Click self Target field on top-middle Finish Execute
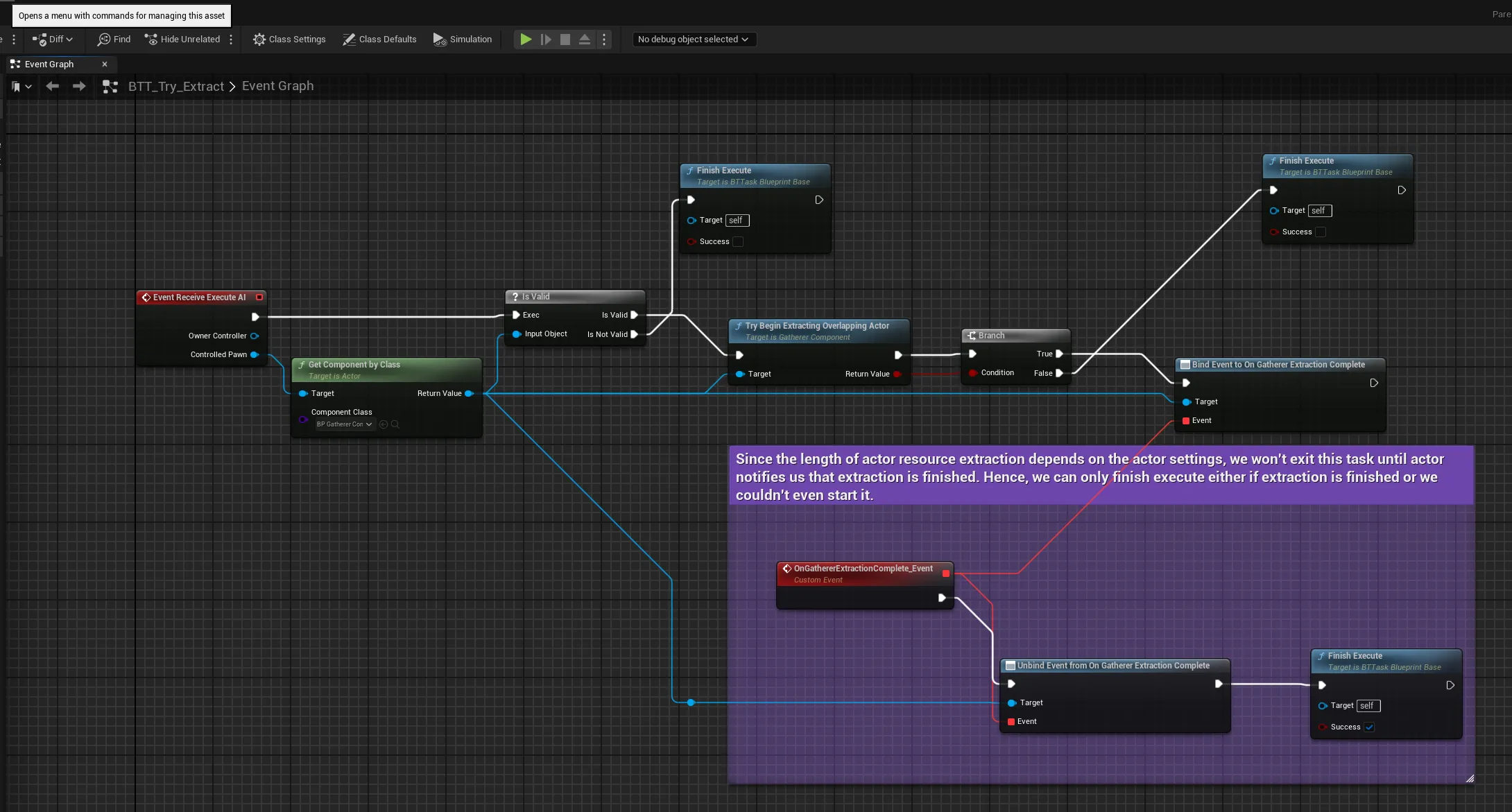 point(737,221)
